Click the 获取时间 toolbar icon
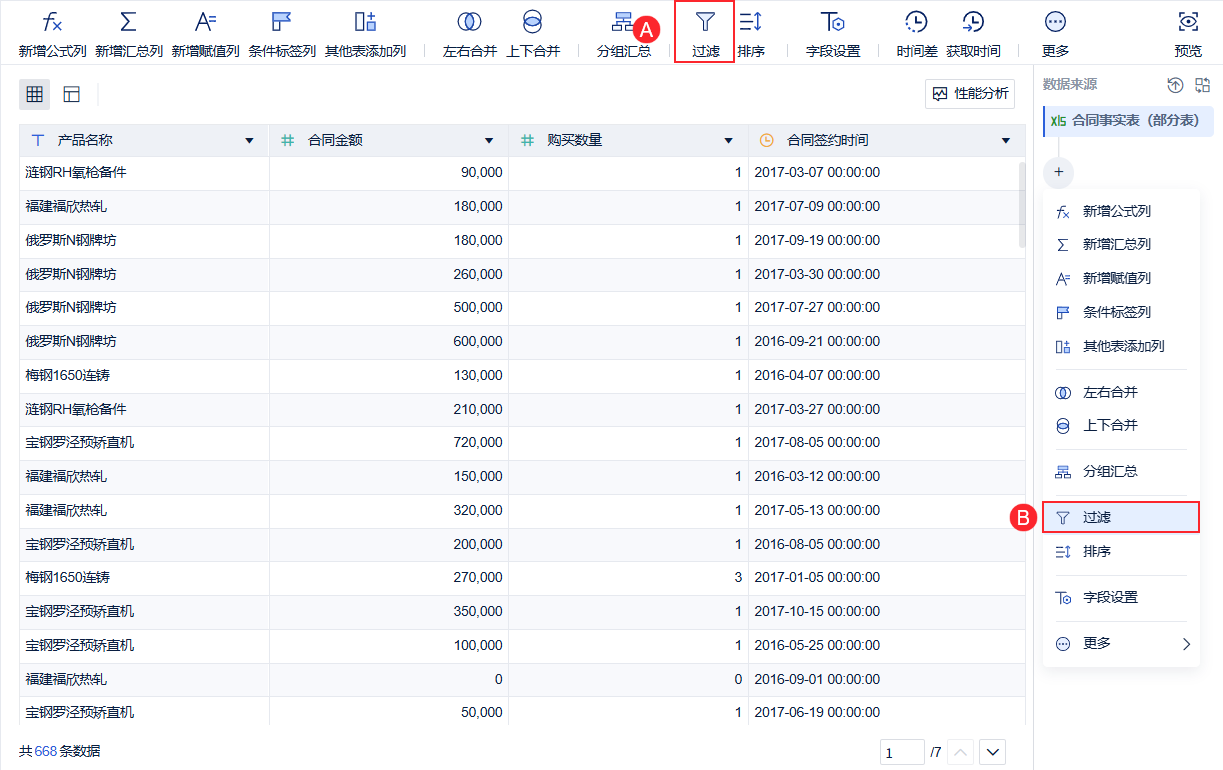The width and height of the screenshot is (1223, 770). [x=973, y=22]
